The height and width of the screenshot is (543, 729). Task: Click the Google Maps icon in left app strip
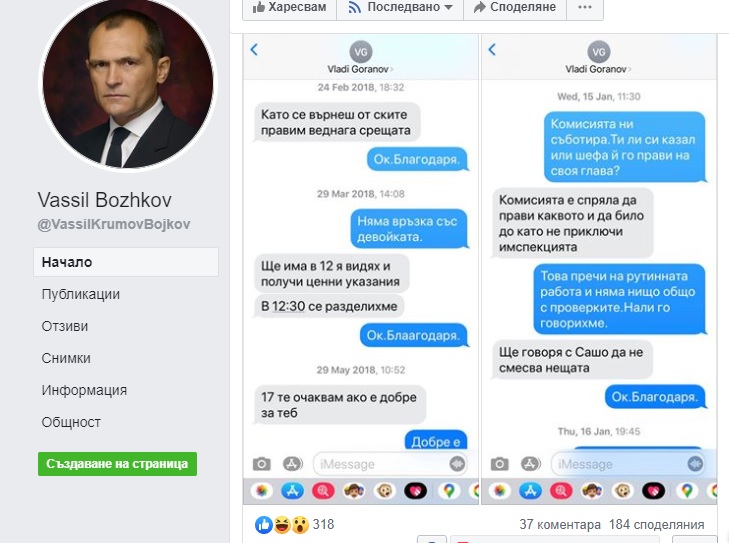(448, 491)
